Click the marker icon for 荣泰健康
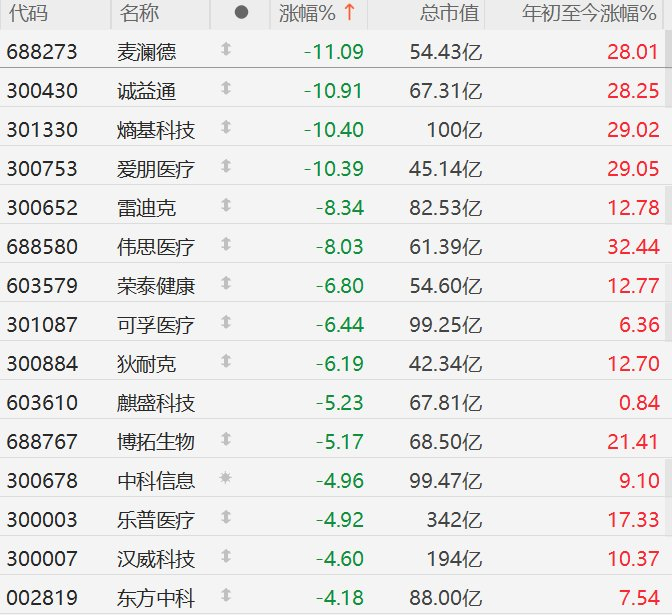The image size is (672, 615). click(226, 283)
